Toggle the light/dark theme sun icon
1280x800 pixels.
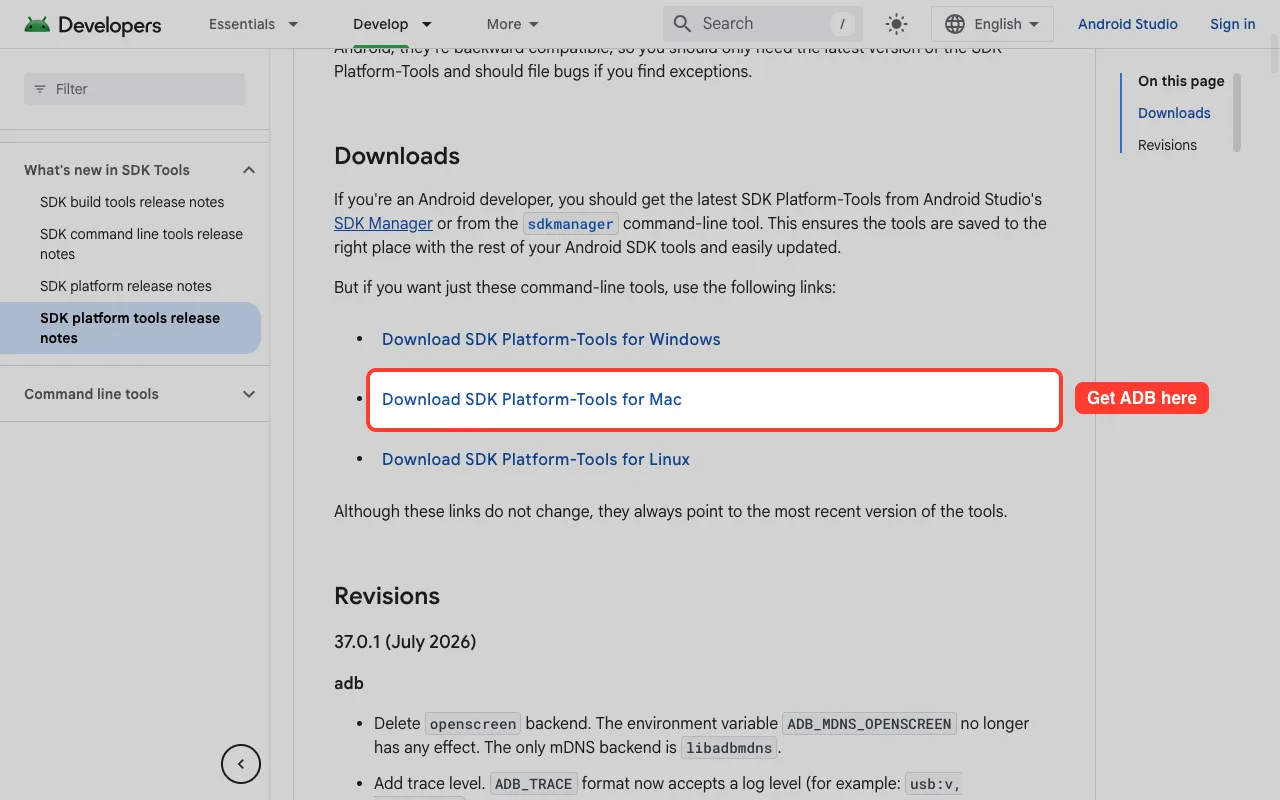pyautogui.click(x=896, y=24)
